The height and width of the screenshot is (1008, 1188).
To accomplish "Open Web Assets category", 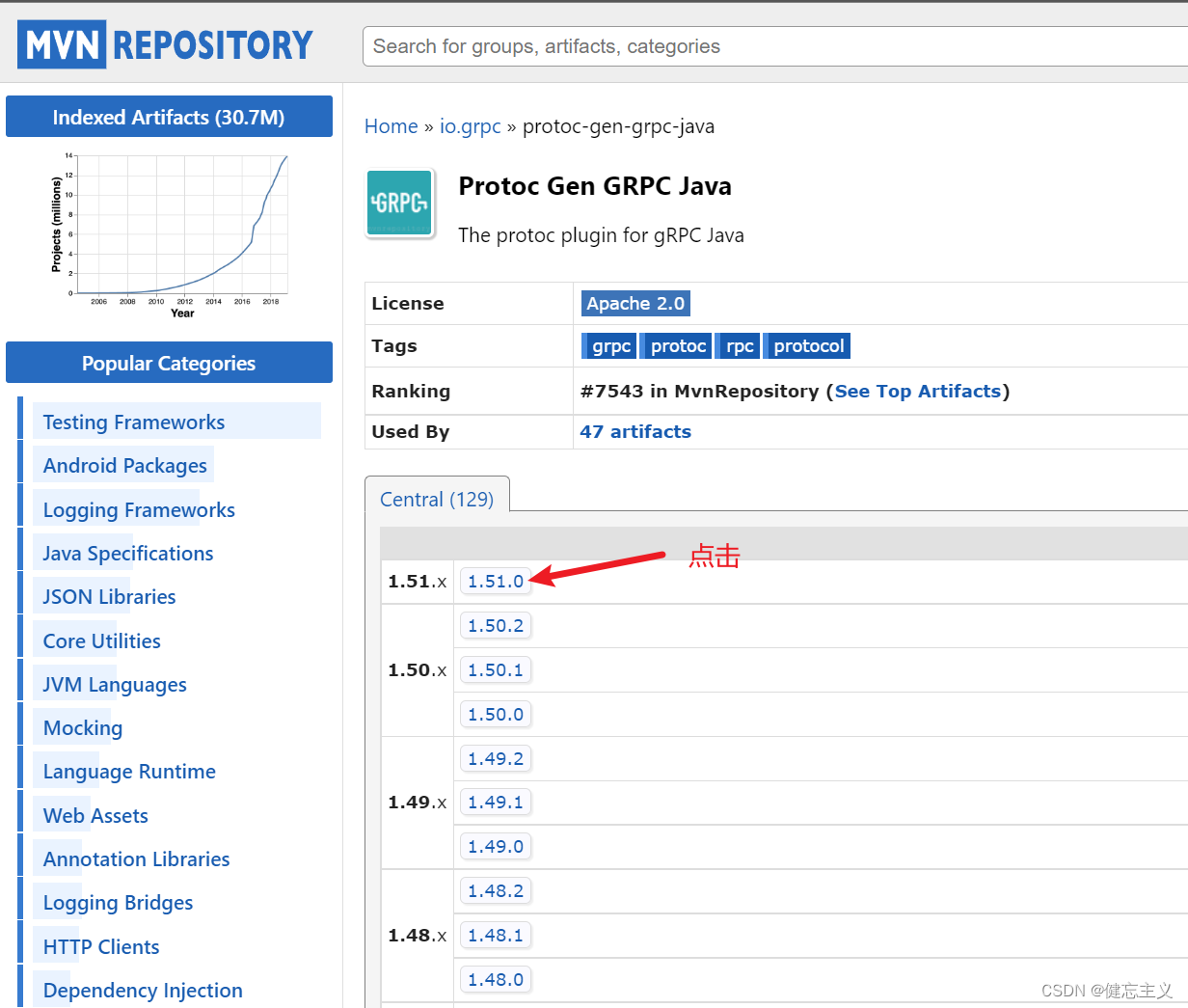I will [x=95, y=816].
